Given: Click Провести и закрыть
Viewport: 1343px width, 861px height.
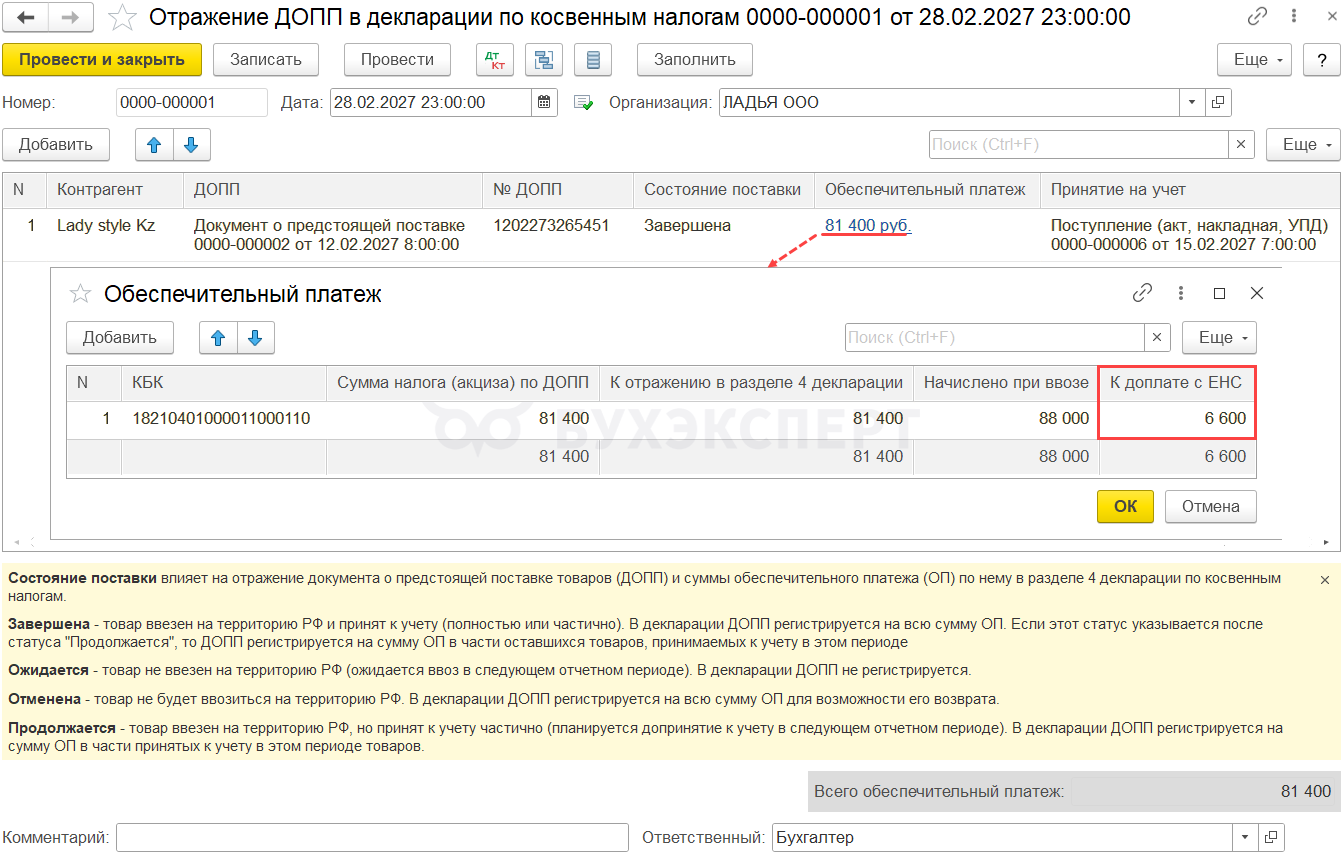Looking at the screenshot, I should pos(102,60).
